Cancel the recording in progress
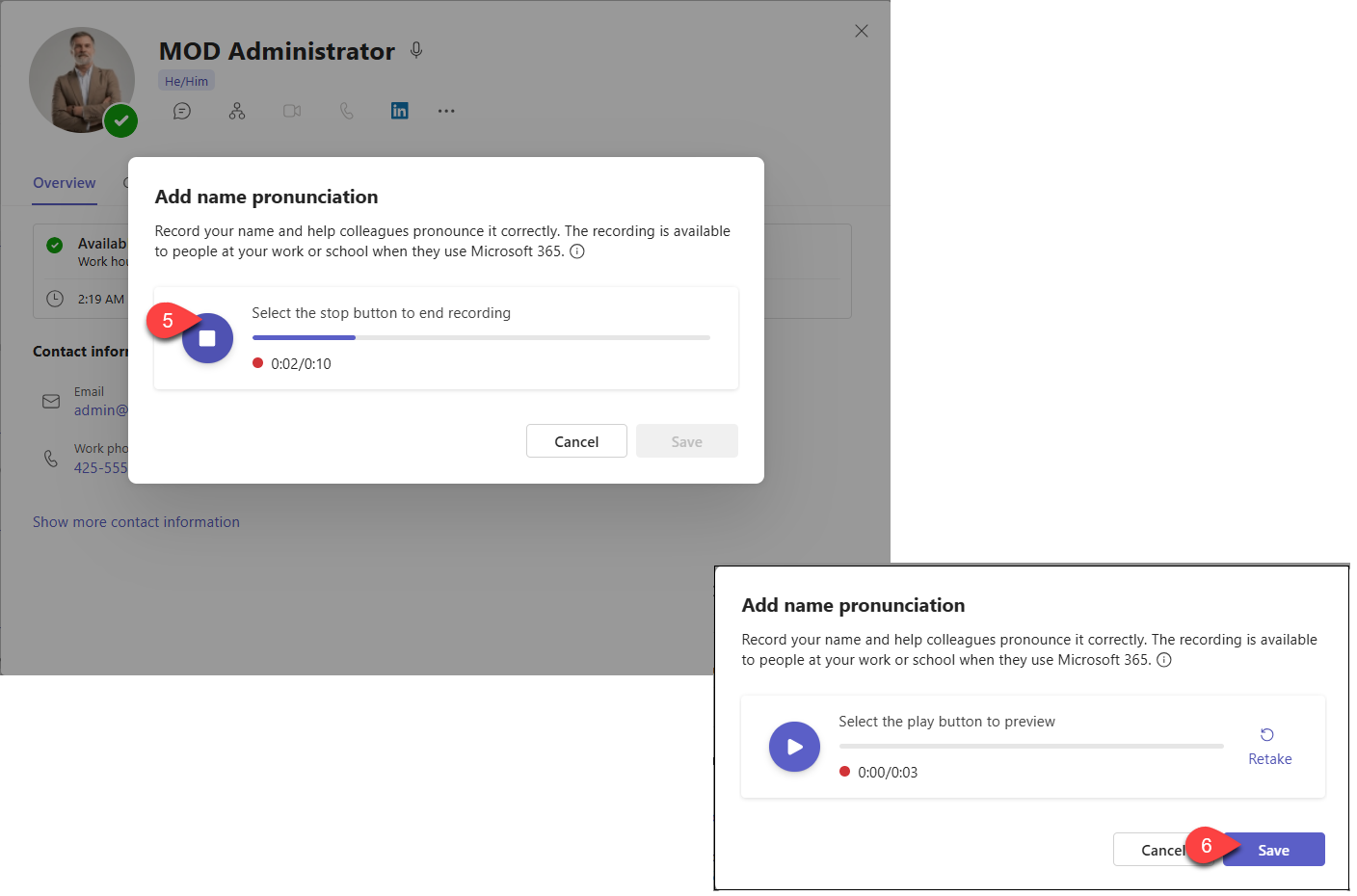 [x=576, y=440]
